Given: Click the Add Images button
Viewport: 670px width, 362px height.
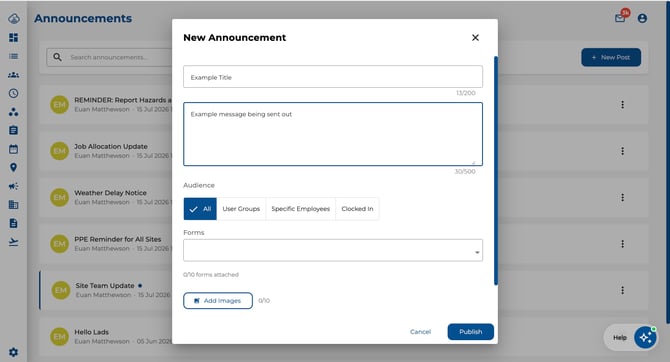Looking at the screenshot, I should 218,300.
